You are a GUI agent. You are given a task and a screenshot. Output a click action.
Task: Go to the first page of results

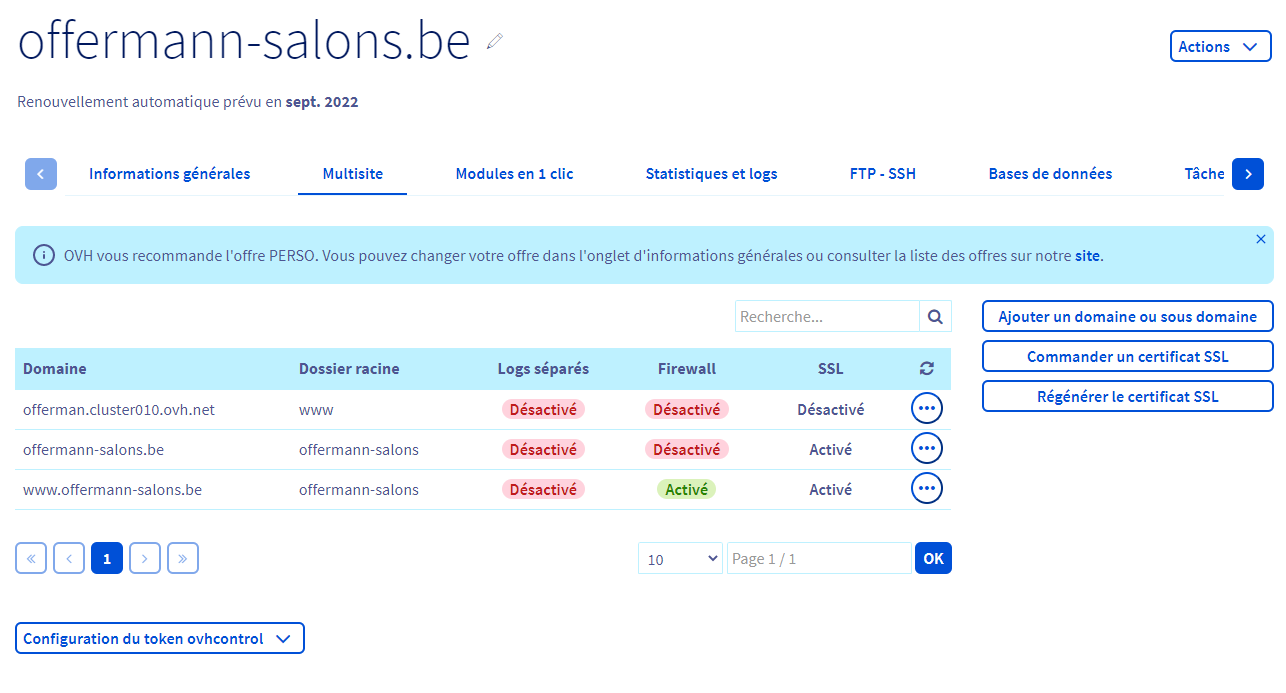coord(31,559)
